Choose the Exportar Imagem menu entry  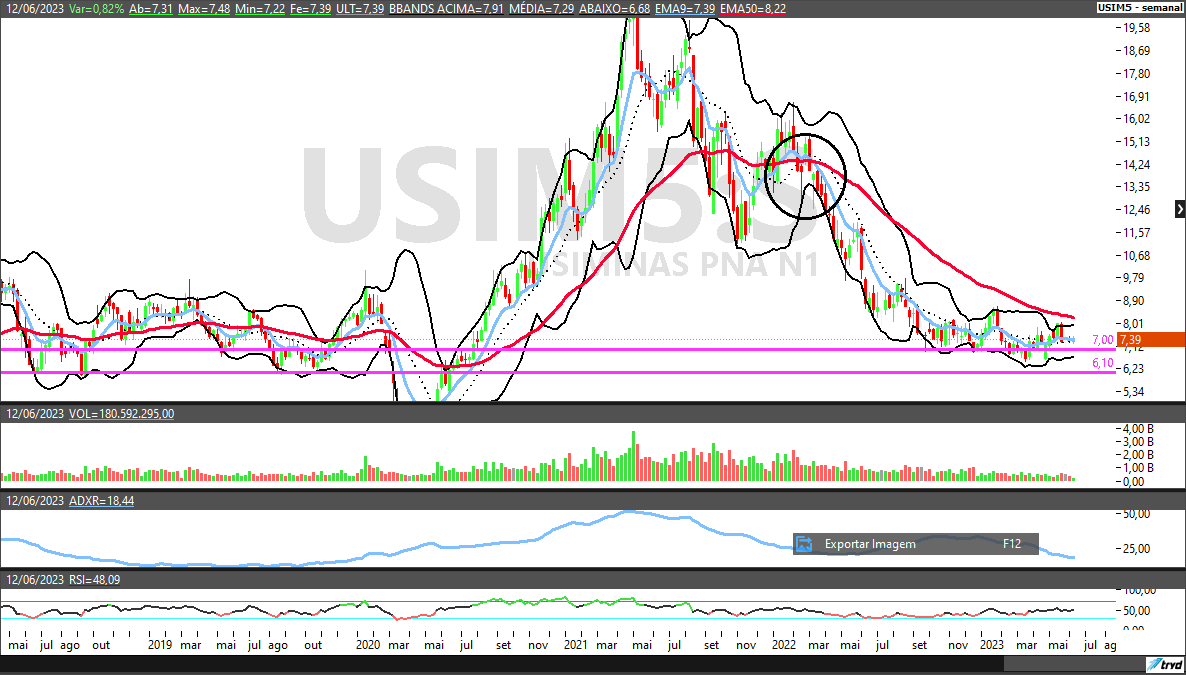click(x=870, y=544)
